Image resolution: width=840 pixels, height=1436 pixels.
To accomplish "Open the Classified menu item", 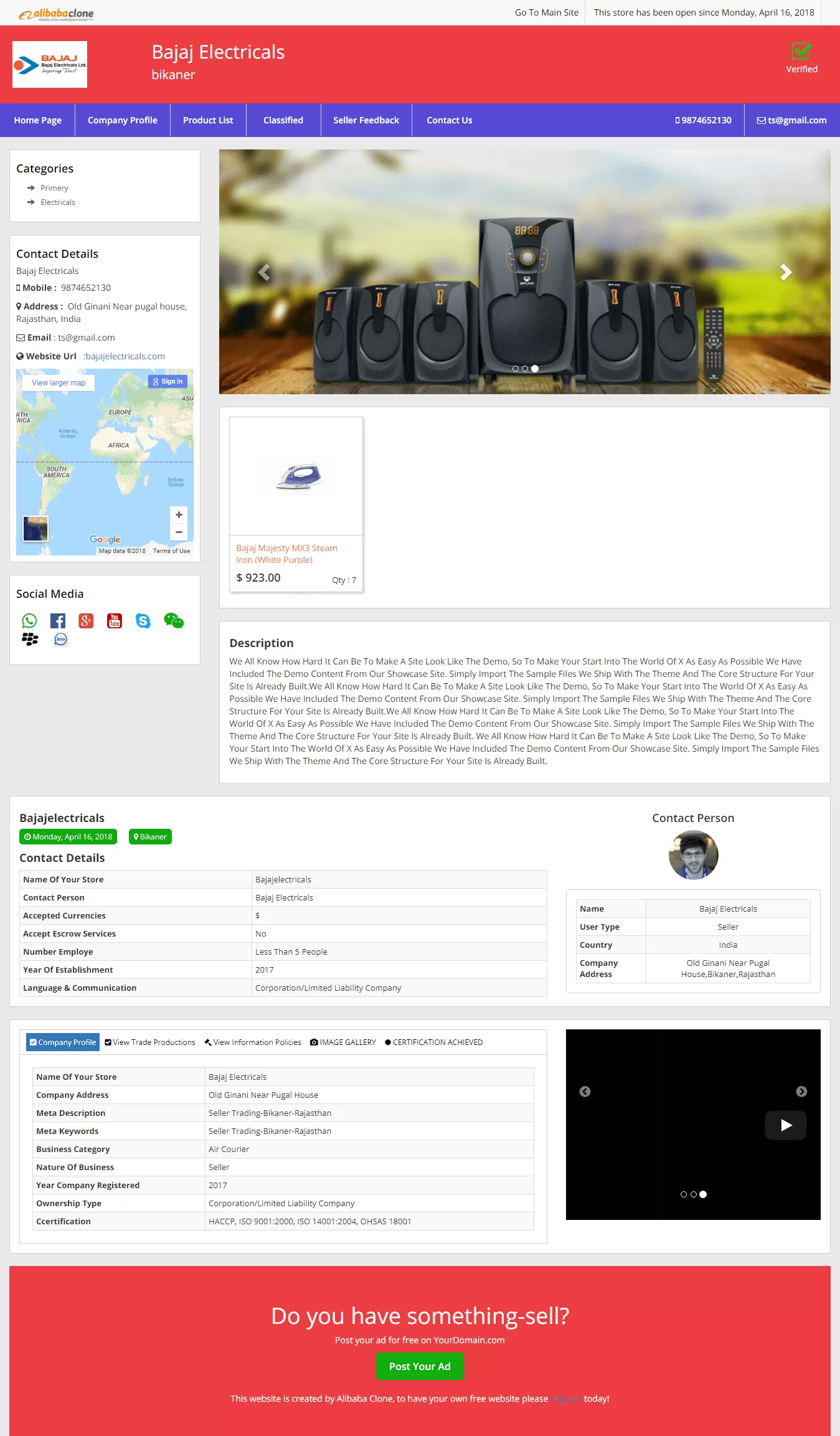I will (283, 120).
